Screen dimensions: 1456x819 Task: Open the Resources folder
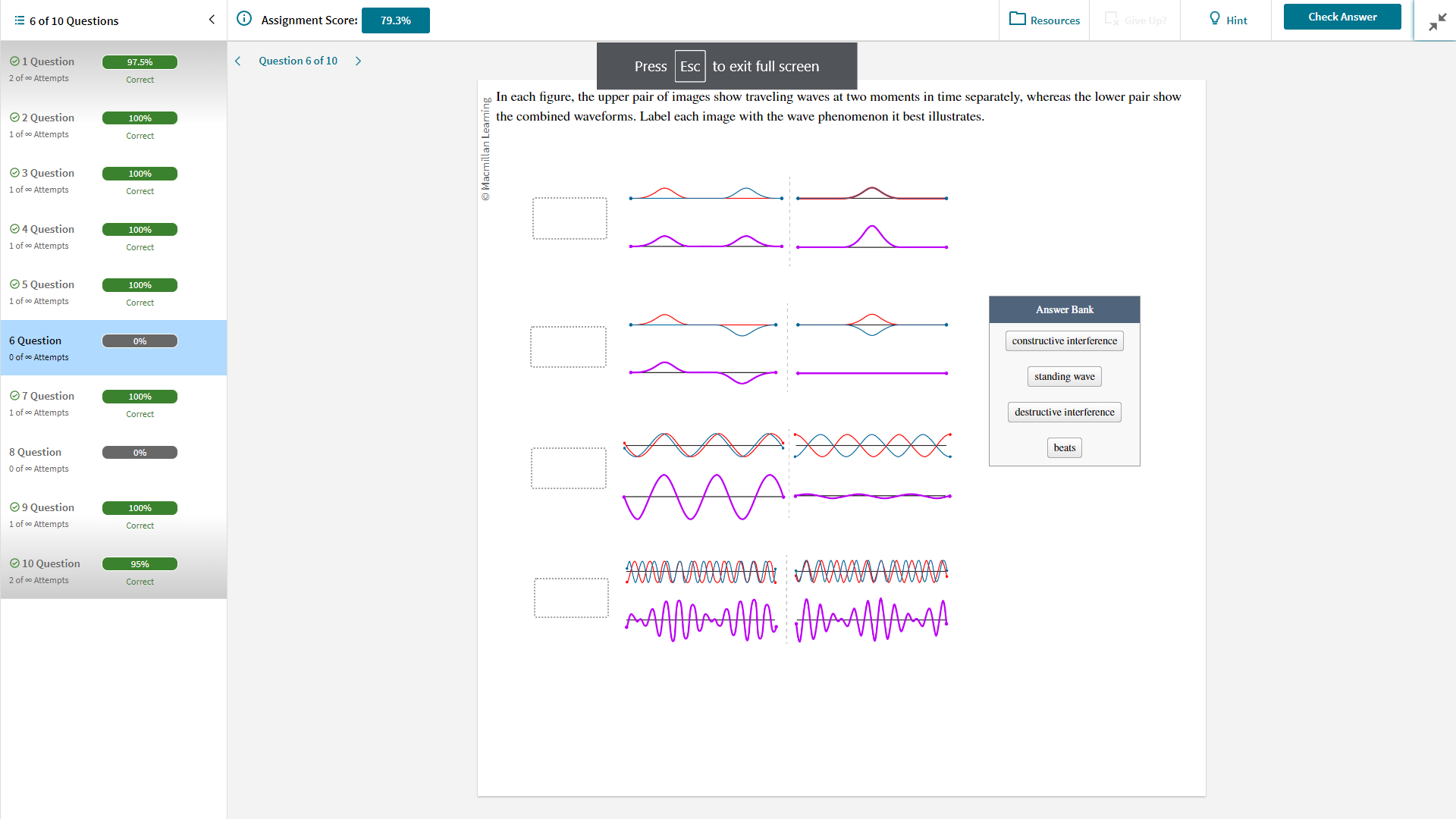(1044, 20)
